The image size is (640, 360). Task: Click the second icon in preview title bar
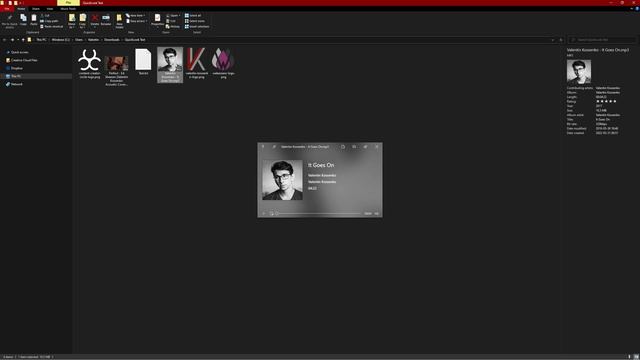coord(274,147)
